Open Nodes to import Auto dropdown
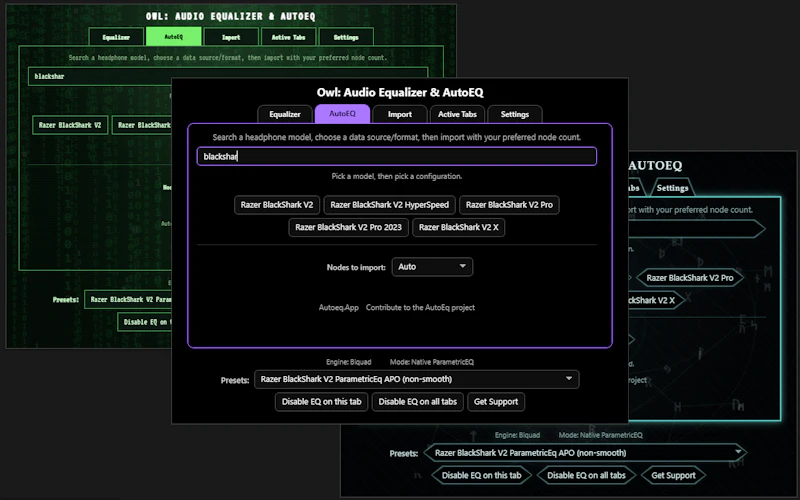The width and height of the screenshot is (800, 500). coord(432,267)
